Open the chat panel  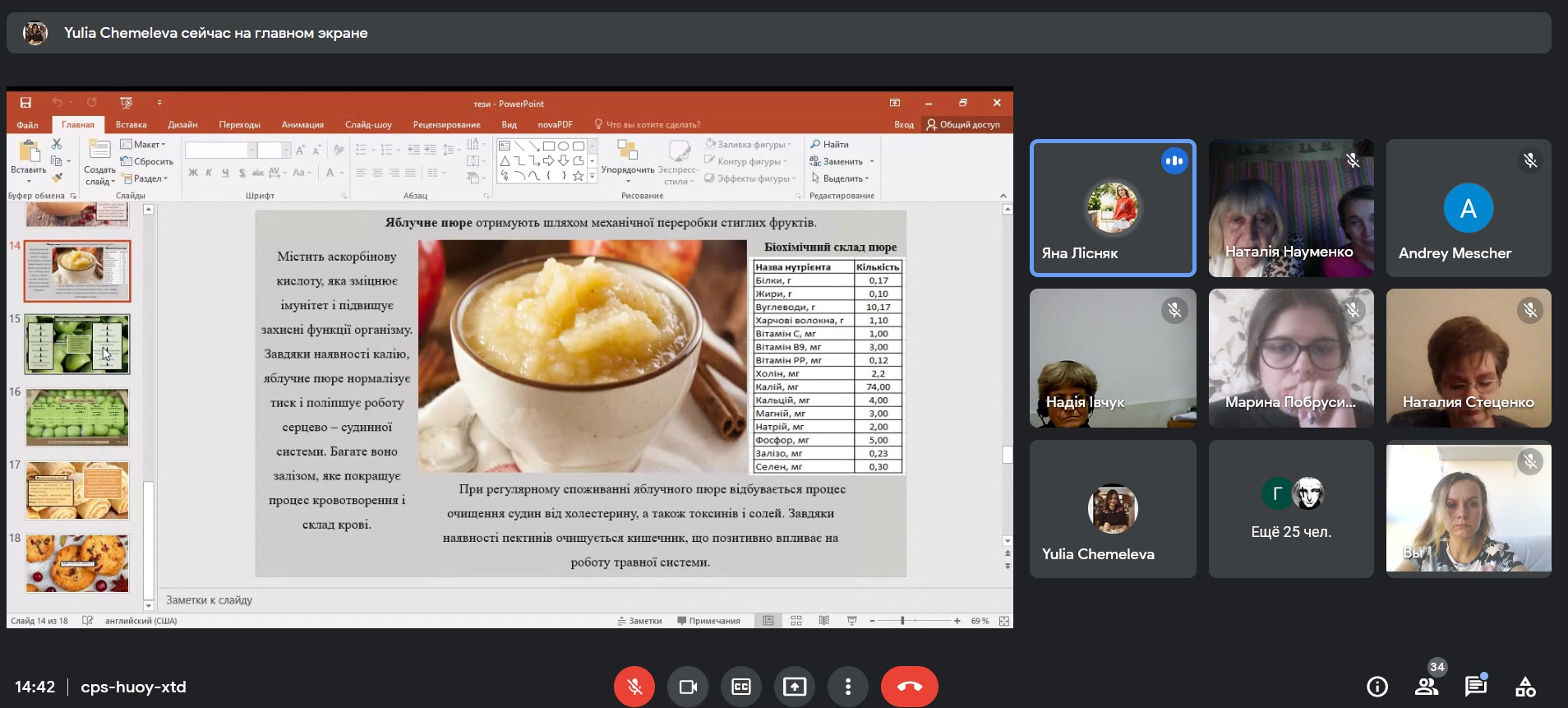click(1476, 687)
